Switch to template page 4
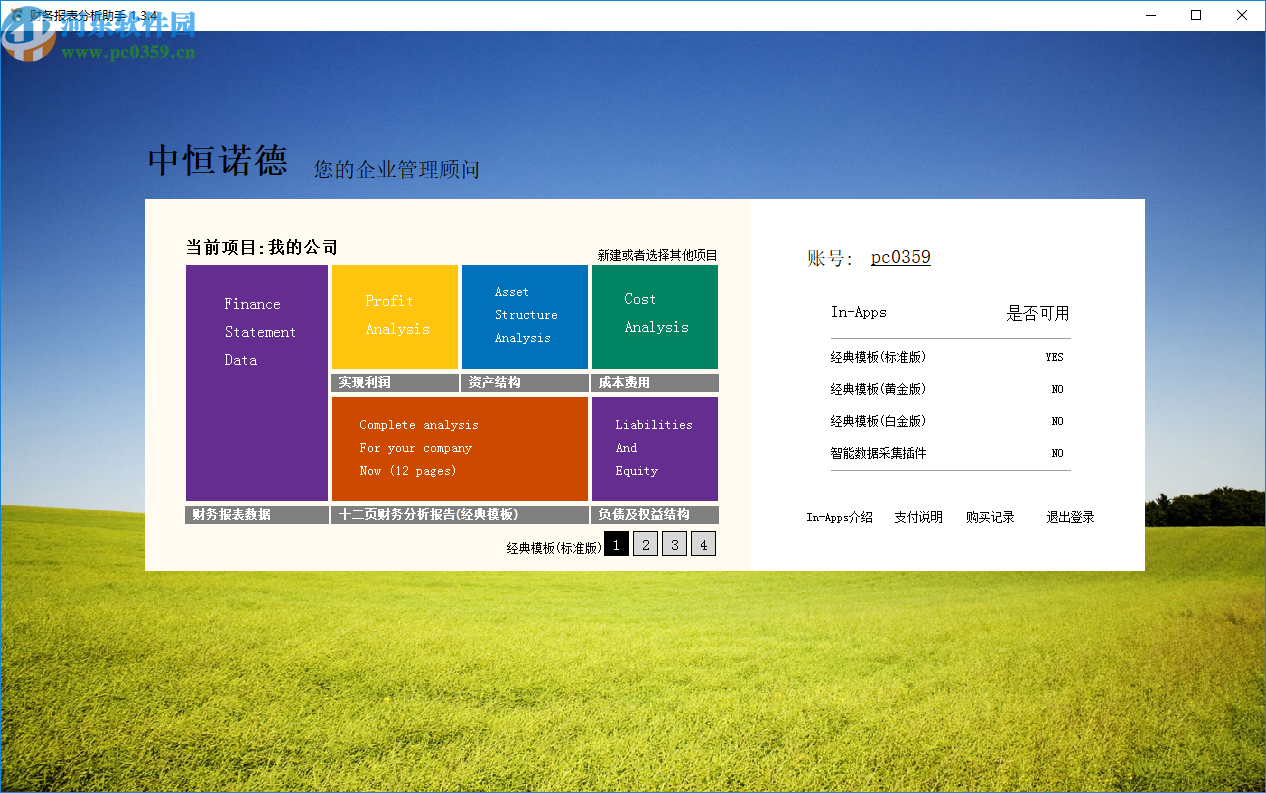This screenshot has height=793, width=1266. pos(703,543)
